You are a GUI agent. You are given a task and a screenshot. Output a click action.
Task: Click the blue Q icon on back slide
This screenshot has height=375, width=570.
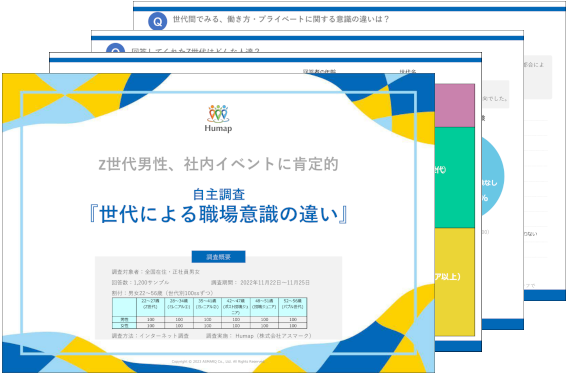point(157,21)
